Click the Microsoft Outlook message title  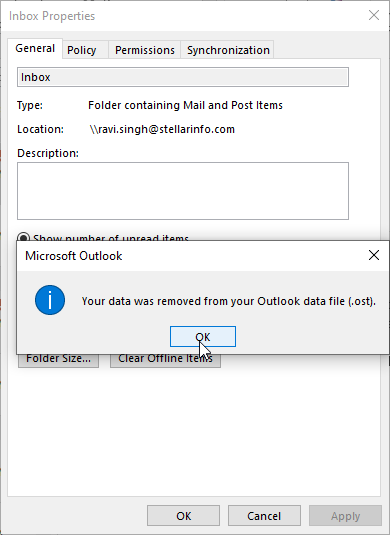click(74, 256)
